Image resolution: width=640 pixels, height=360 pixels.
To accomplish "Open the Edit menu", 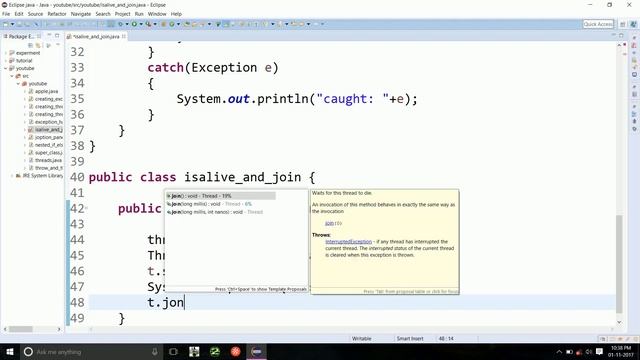I will (19, 14).
